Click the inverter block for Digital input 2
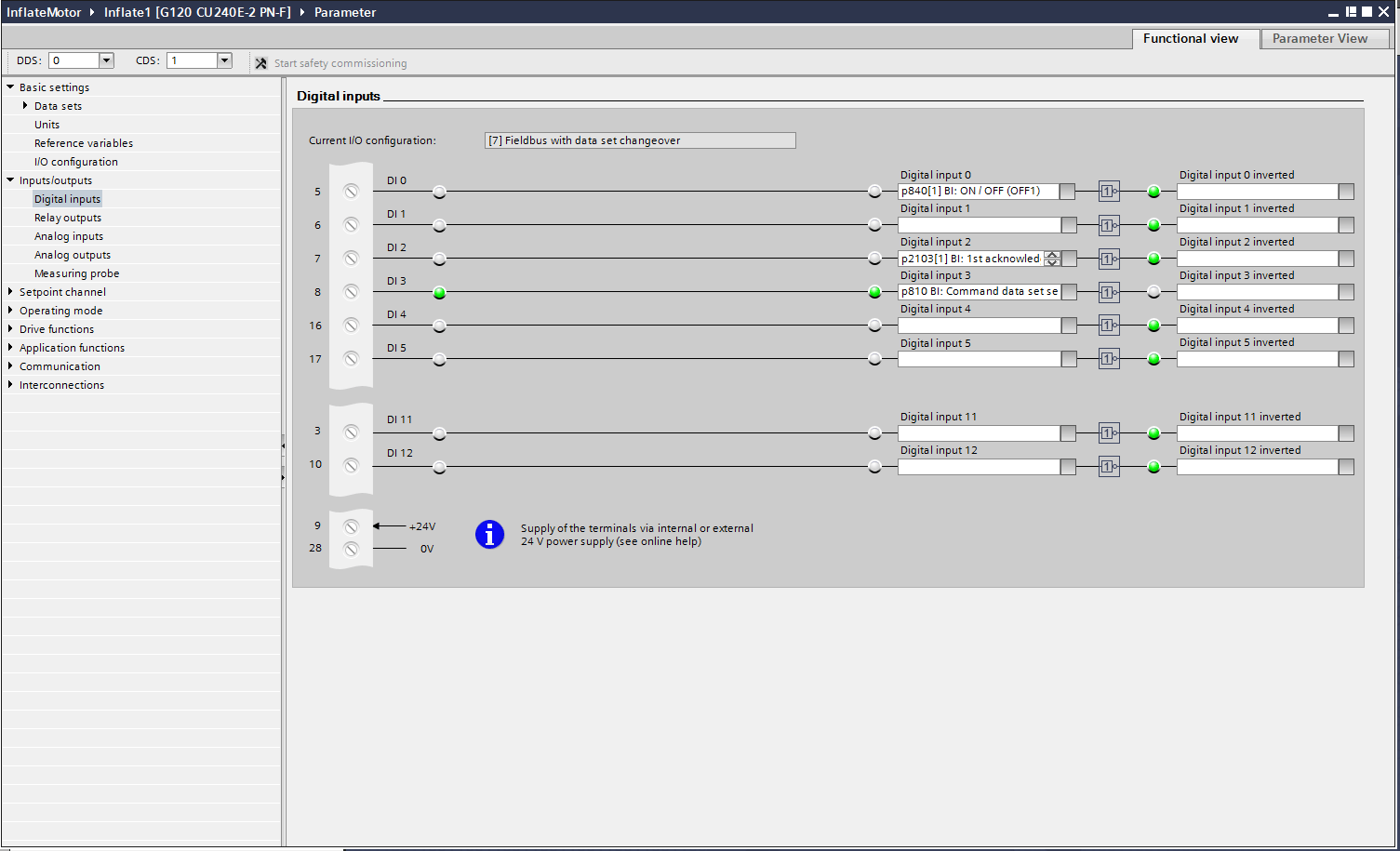 coord(1109,259)
